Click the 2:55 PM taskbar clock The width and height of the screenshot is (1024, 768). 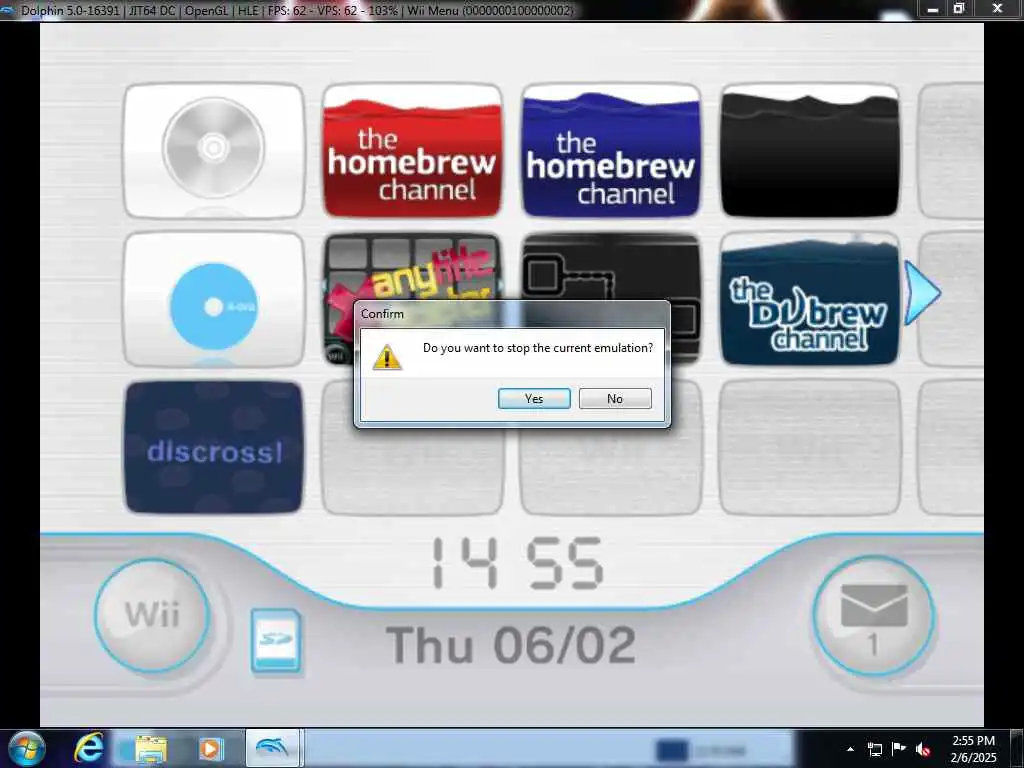[x=973, y=749]
